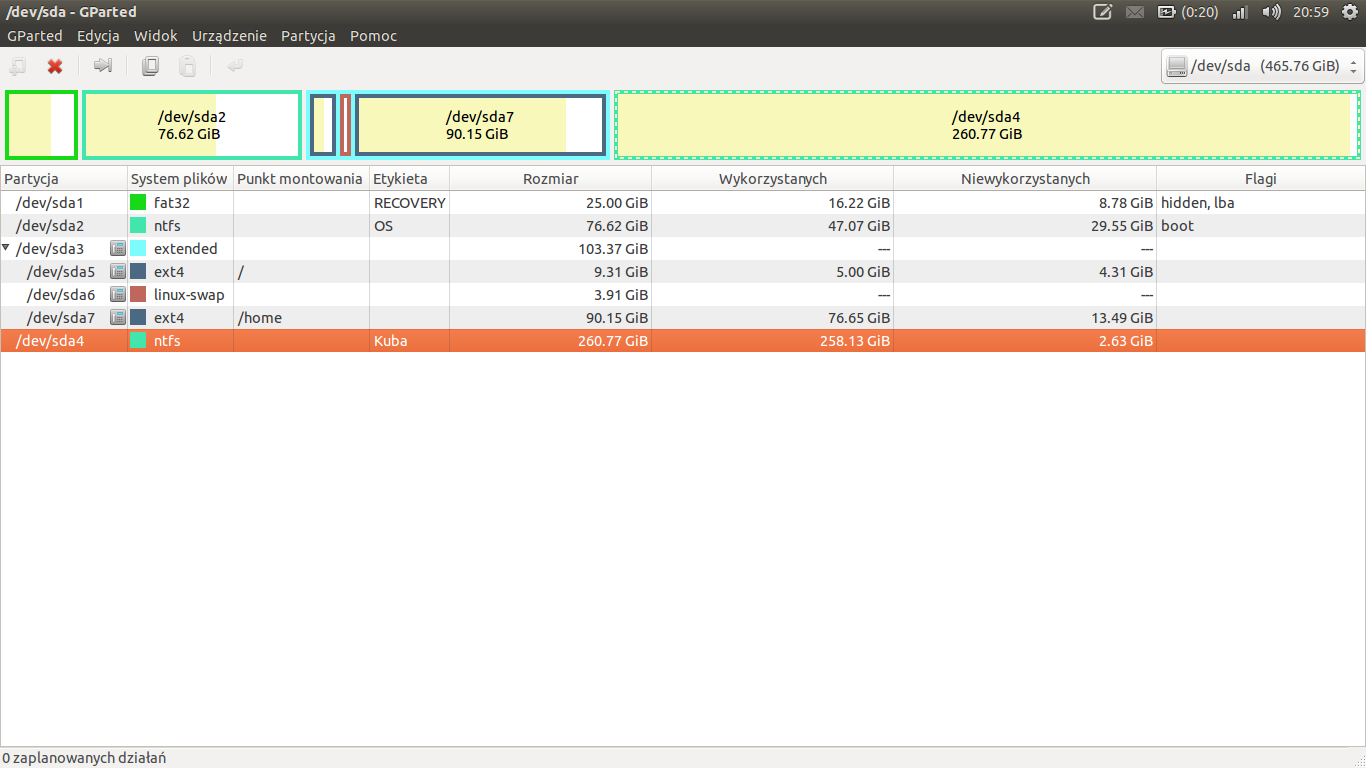Click the ext4 color square in the /dev/sda5 row
Screen dimensions: 1366x768
pos(138,271)
